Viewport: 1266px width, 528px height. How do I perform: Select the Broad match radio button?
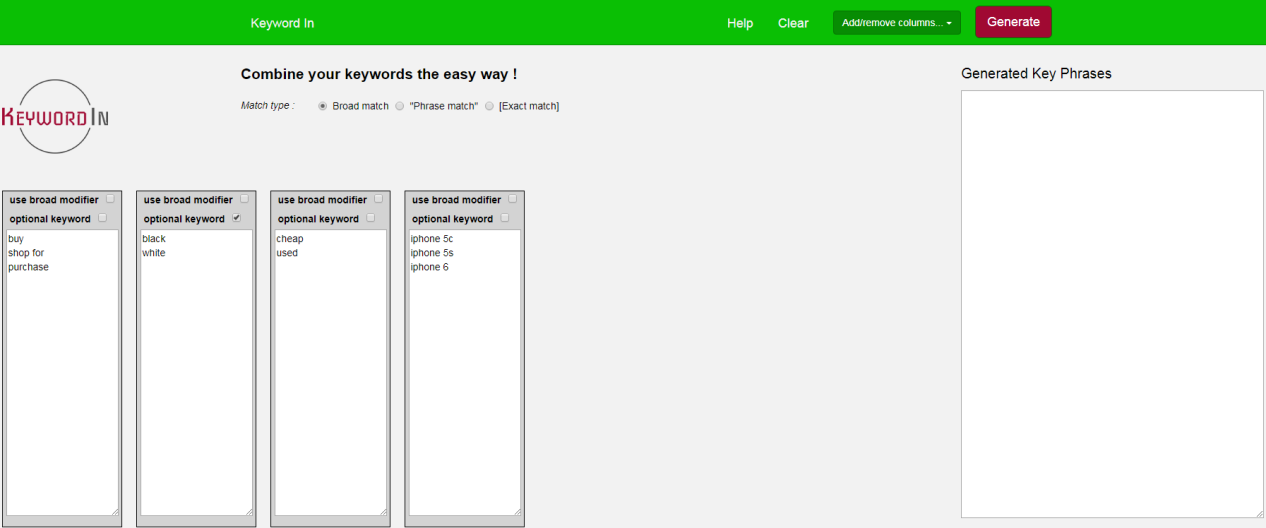coord(323,106)
